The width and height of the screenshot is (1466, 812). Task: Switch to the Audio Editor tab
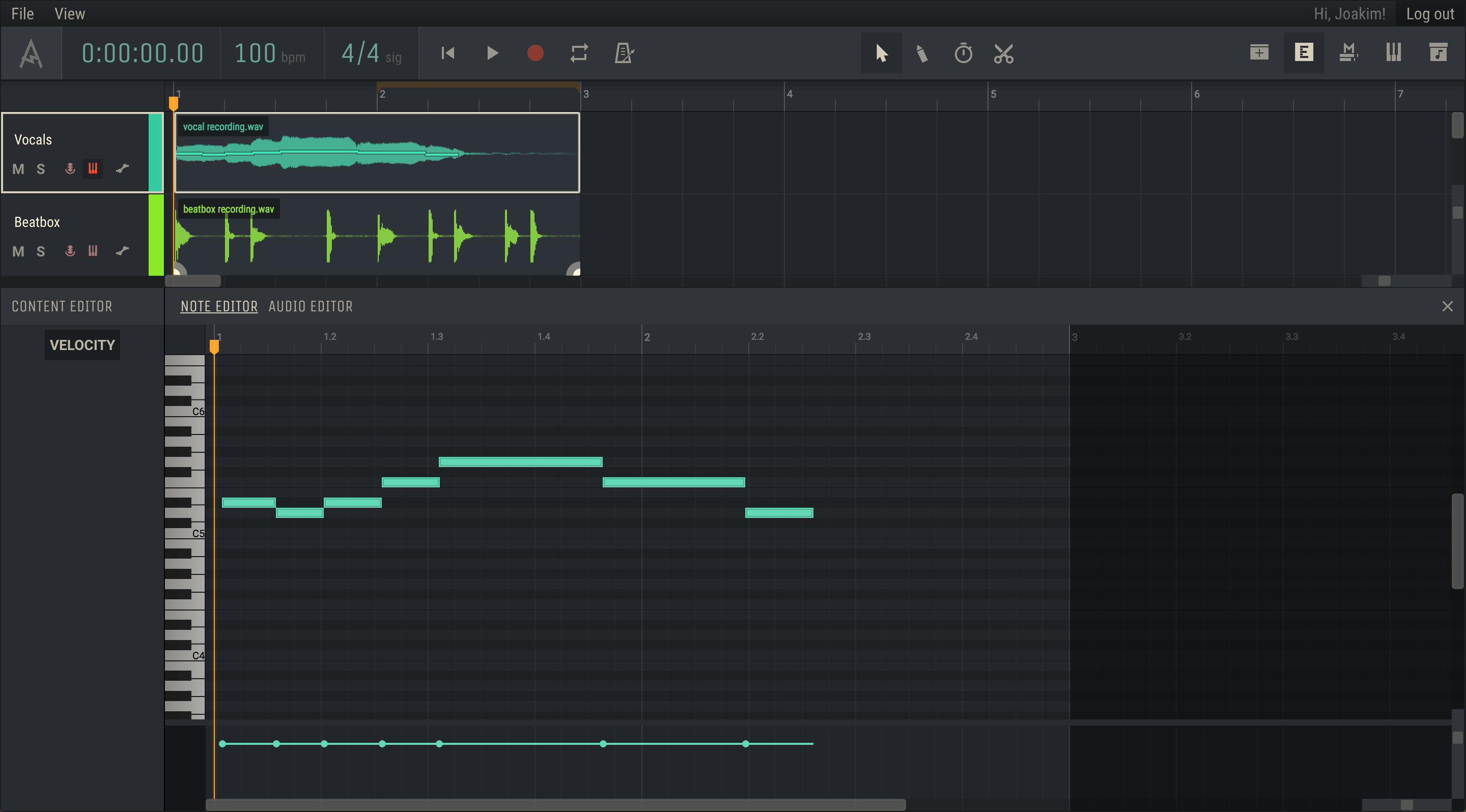click(x=310, y=306)
